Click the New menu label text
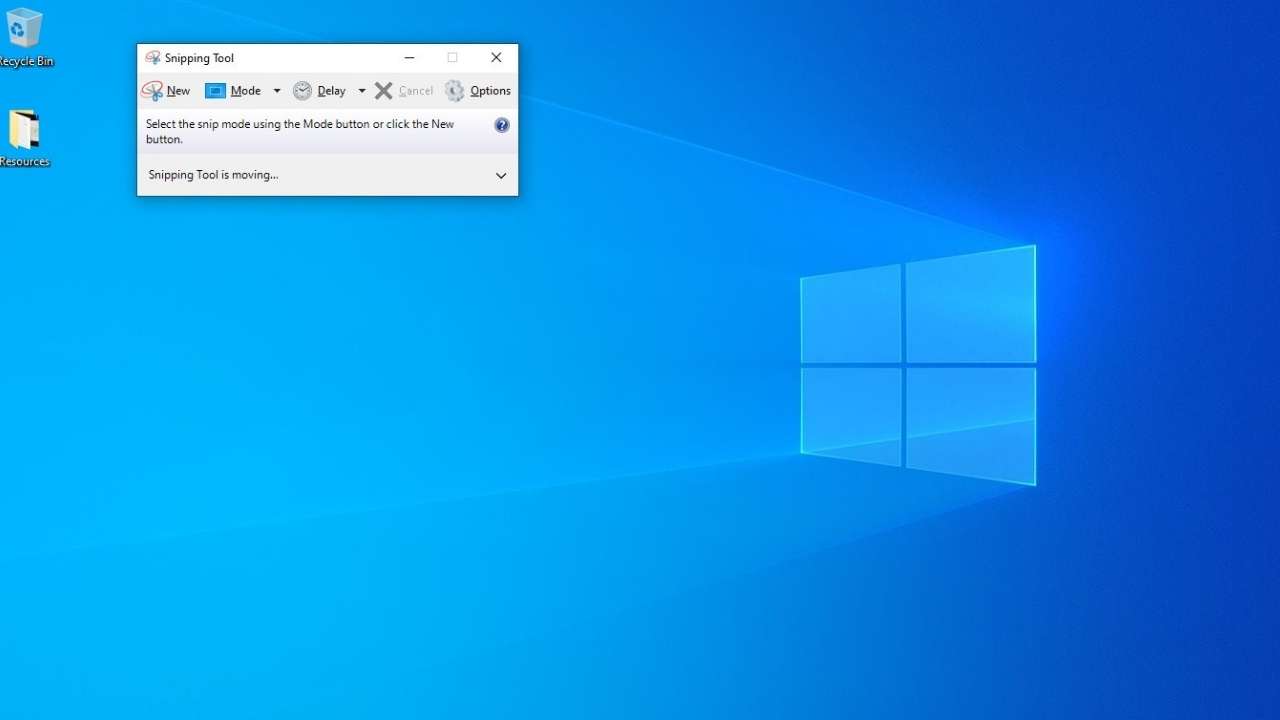 point(179,91)
